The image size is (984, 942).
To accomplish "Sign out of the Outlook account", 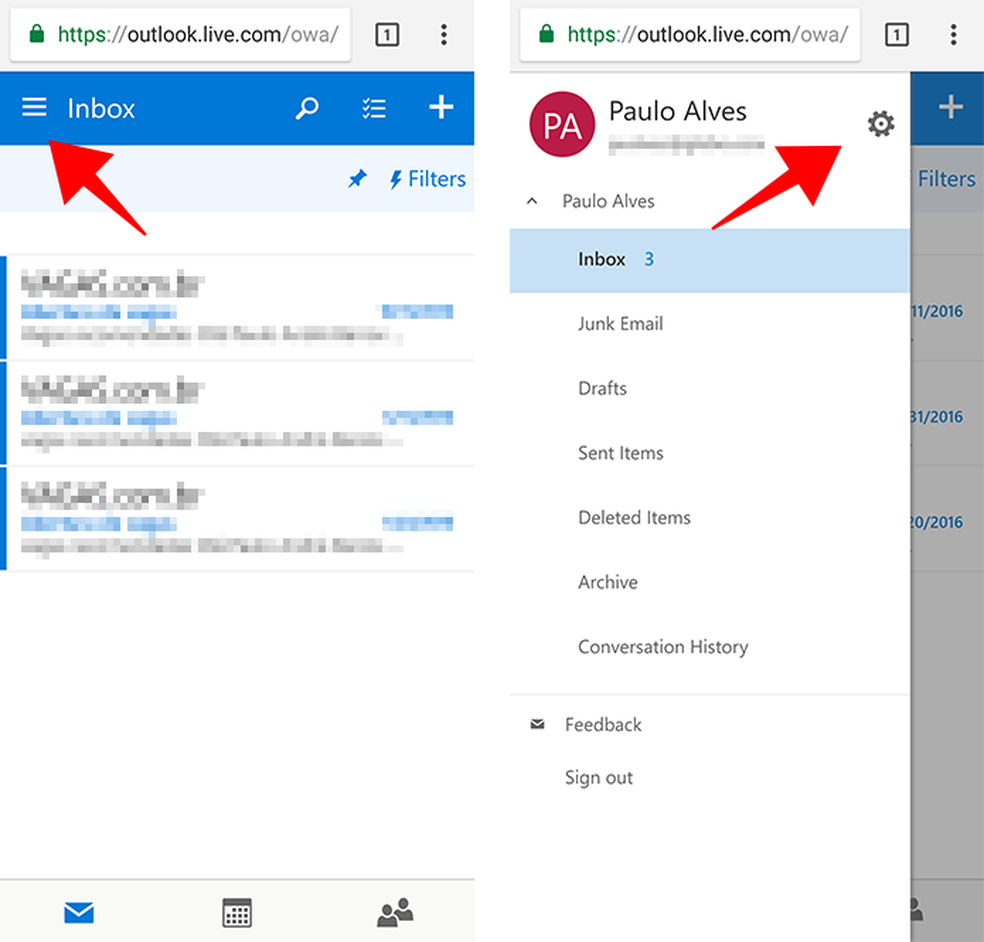I will (x=599, y=778).
